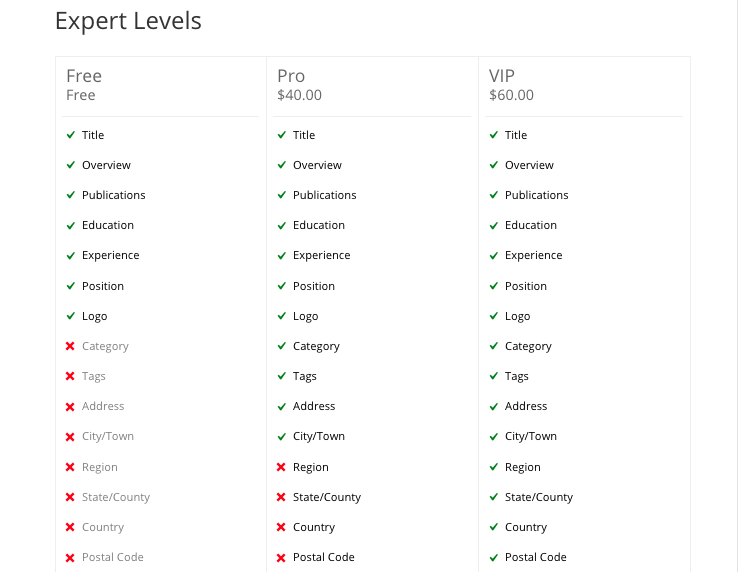Select the Pro plan title
Screen dimensions: 741x572
tap(291, 76)
